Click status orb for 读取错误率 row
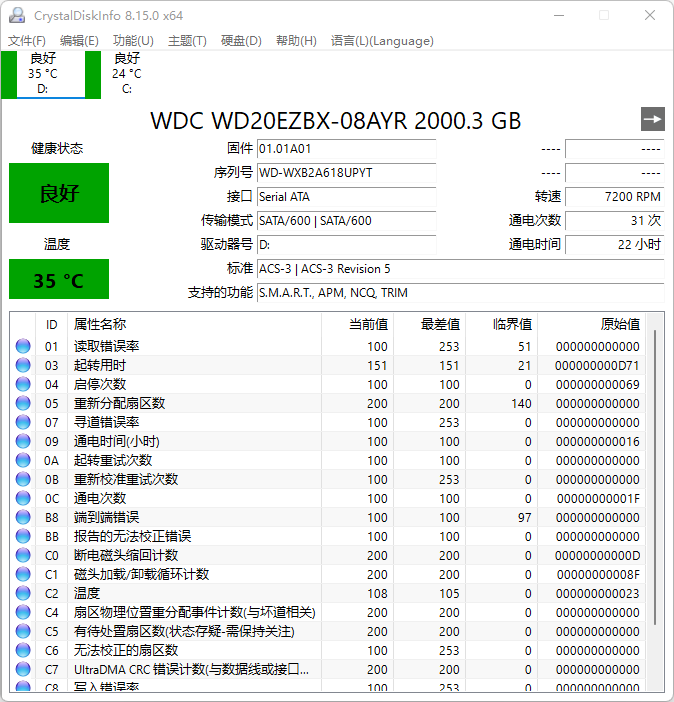The width and height of the screenshot is (674, 702). click(x=23, y=346)
